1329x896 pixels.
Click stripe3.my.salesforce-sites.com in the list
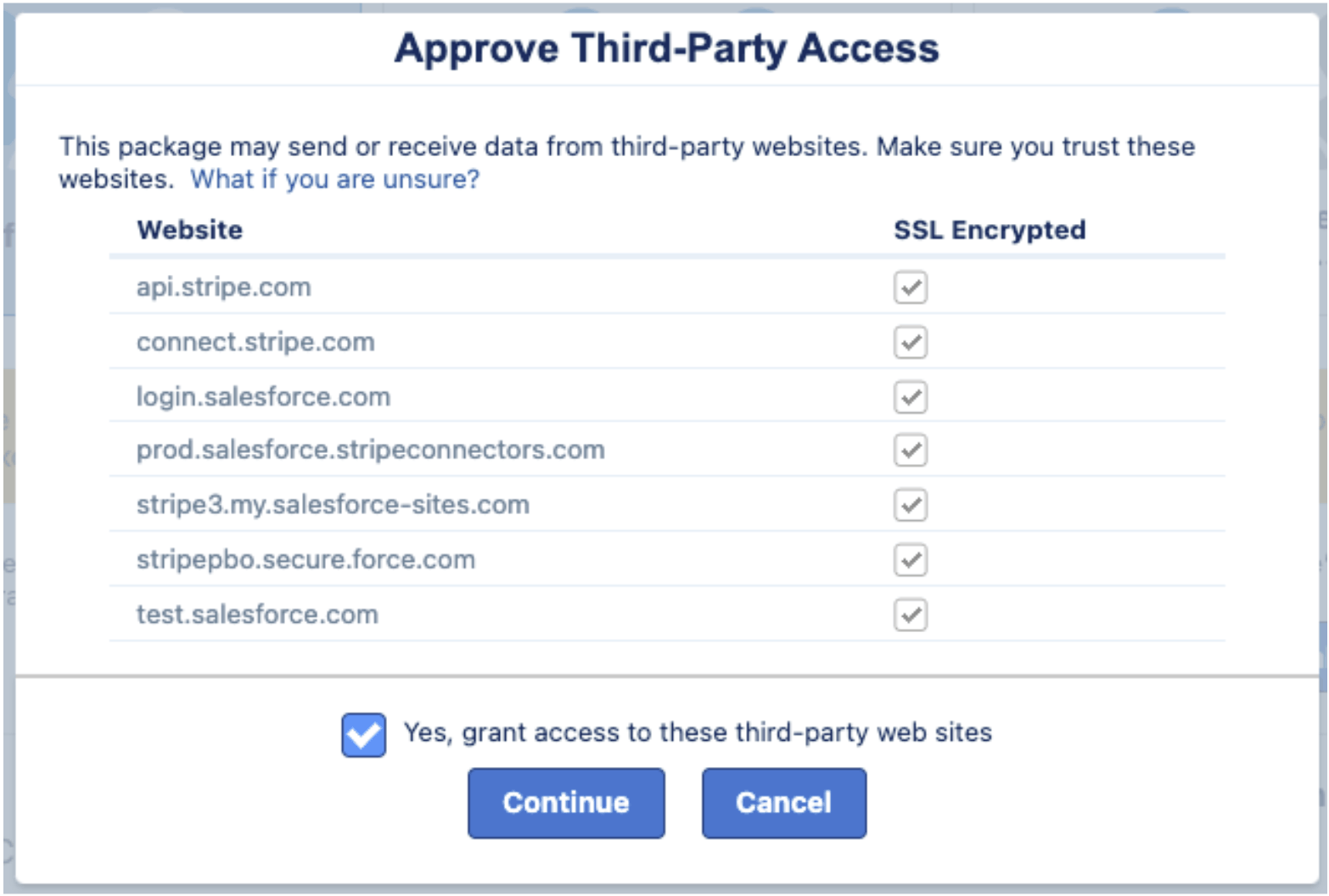click(x=333, y=505)
